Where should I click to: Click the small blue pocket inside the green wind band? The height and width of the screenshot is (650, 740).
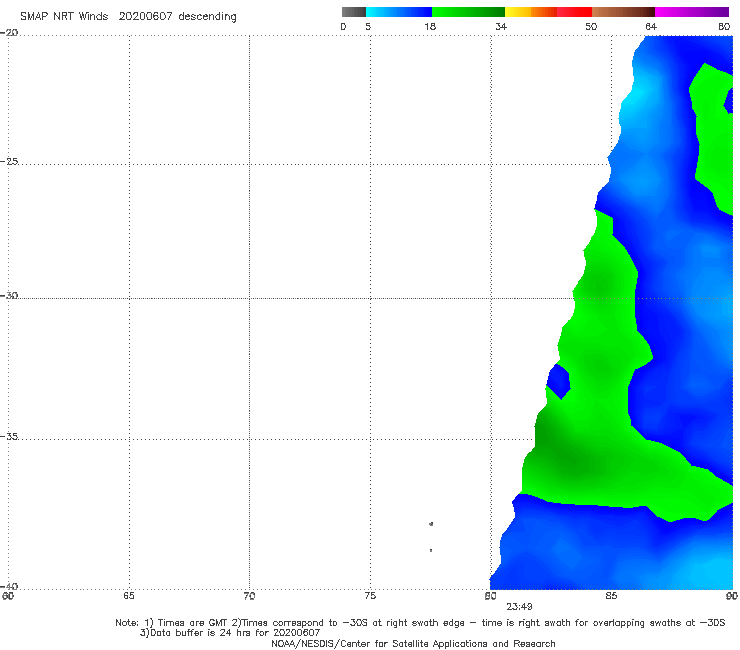(558, 381)
